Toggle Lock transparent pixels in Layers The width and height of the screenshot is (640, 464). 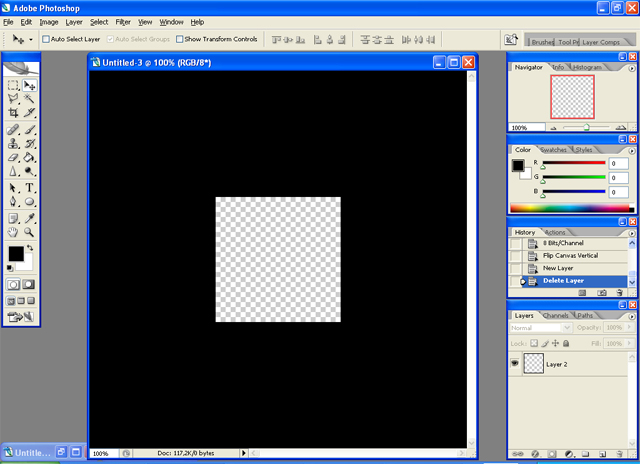point(534,343)
